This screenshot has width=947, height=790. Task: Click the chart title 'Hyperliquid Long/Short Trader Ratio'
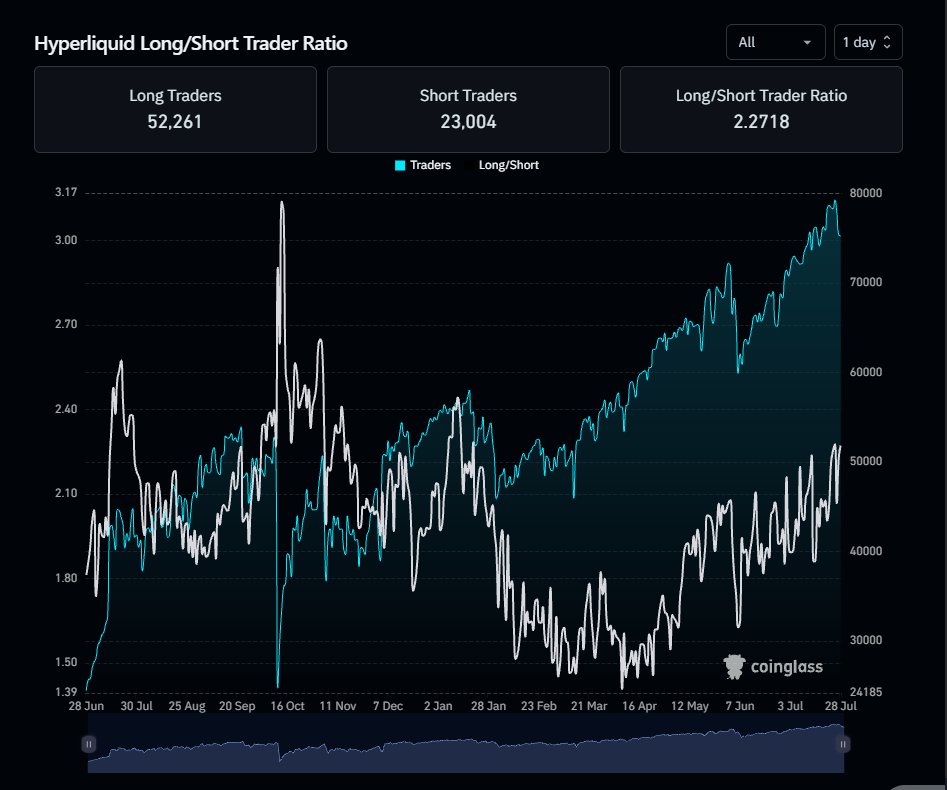pos(191,43)
